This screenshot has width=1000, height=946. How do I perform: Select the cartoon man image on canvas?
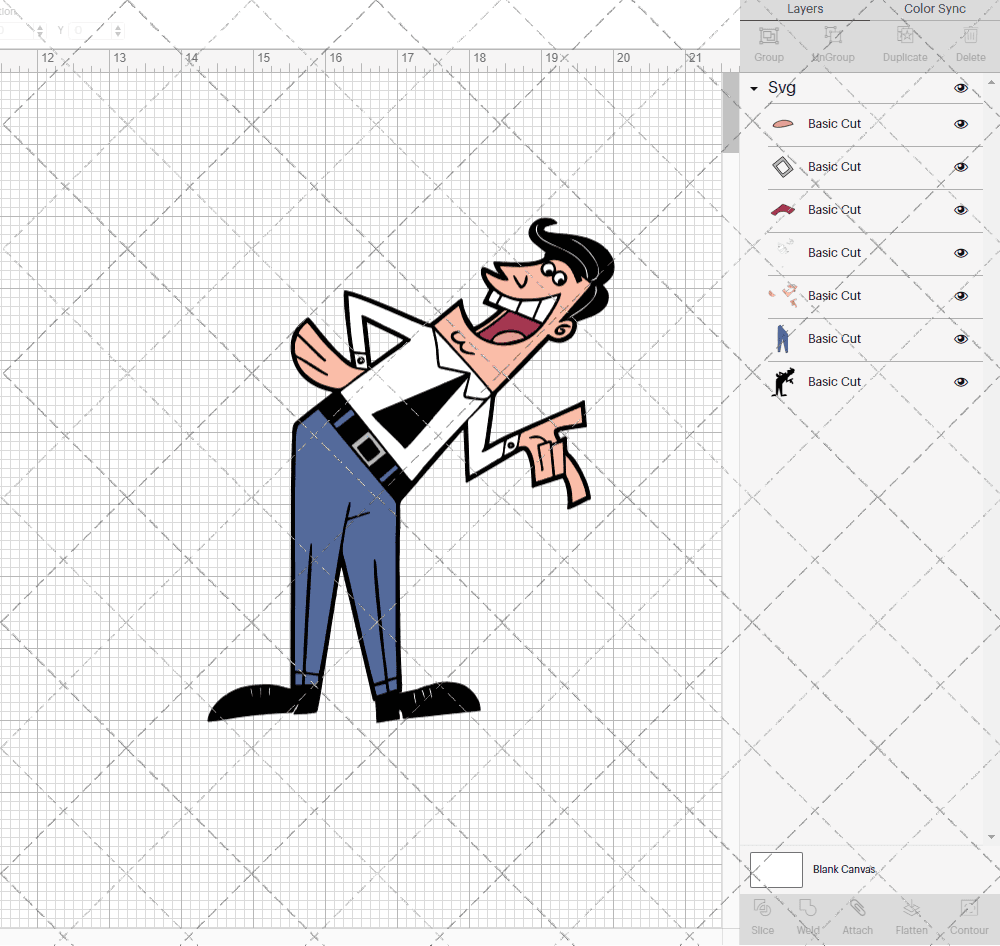point(411,470)
